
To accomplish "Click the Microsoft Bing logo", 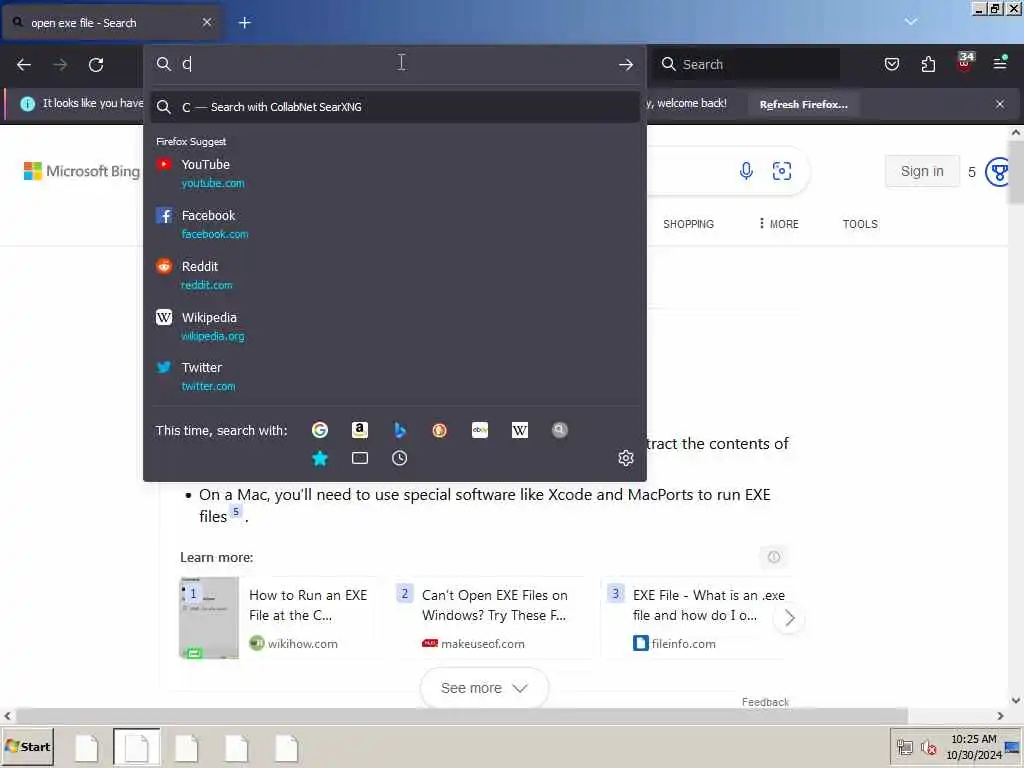I will click(82, 171).
